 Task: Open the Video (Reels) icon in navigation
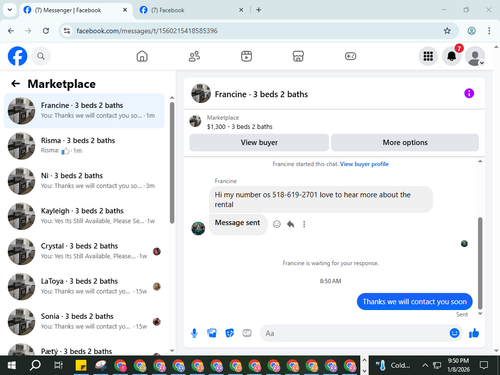pos(246,56)
